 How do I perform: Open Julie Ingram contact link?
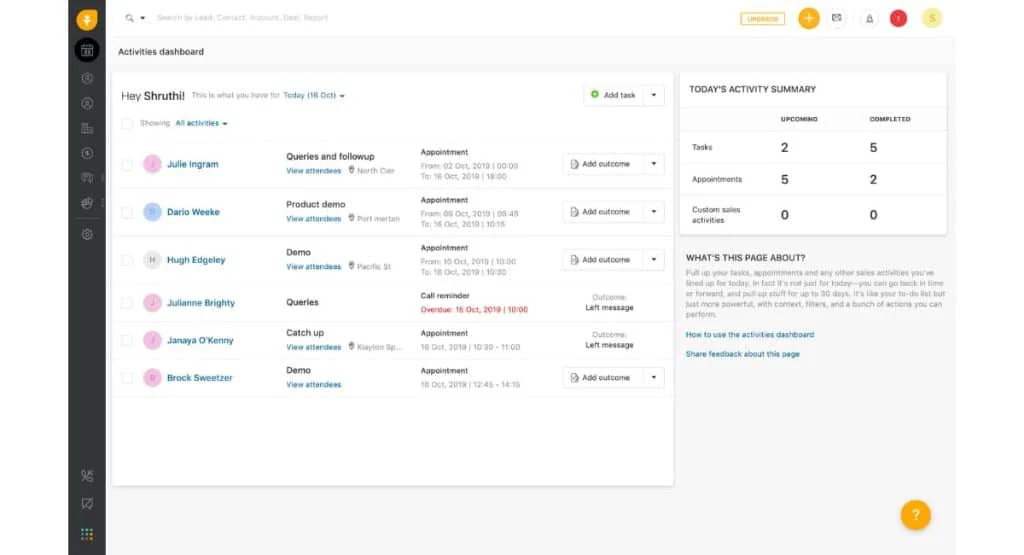click(x=193, y=164)
